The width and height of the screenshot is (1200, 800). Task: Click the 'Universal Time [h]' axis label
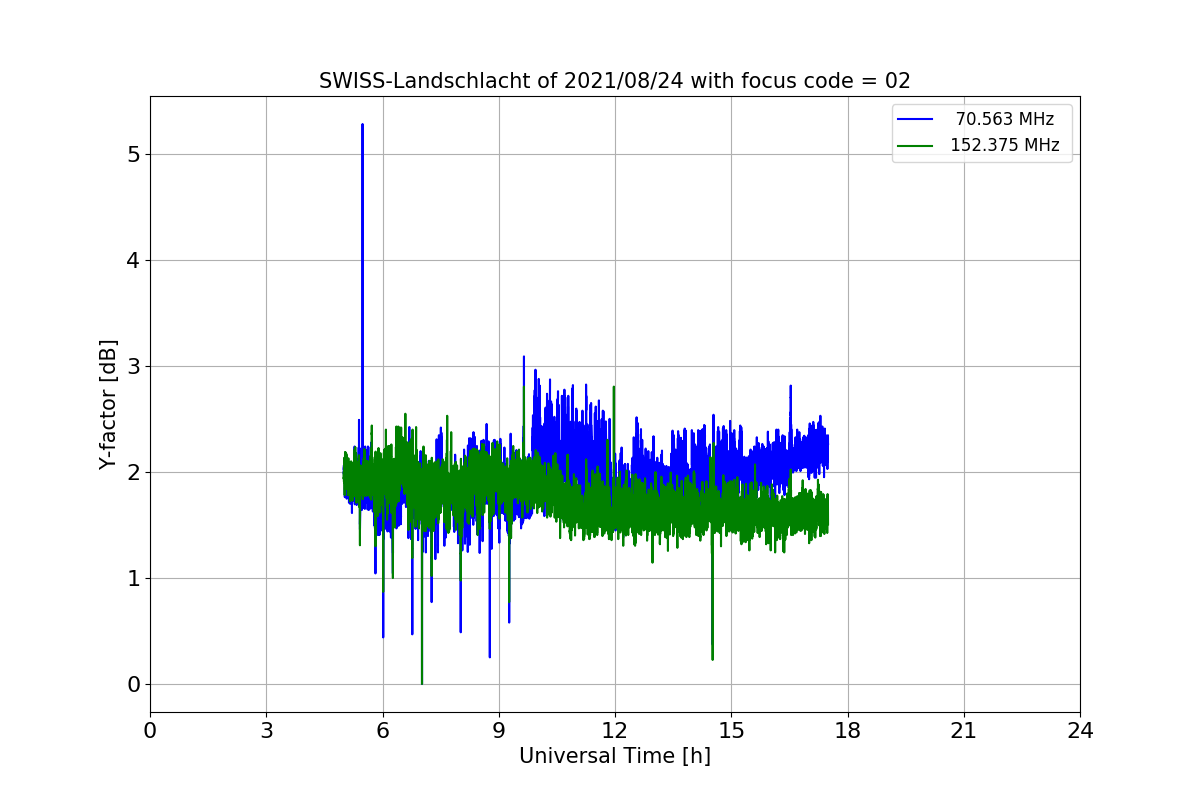(x=615, y=756)
